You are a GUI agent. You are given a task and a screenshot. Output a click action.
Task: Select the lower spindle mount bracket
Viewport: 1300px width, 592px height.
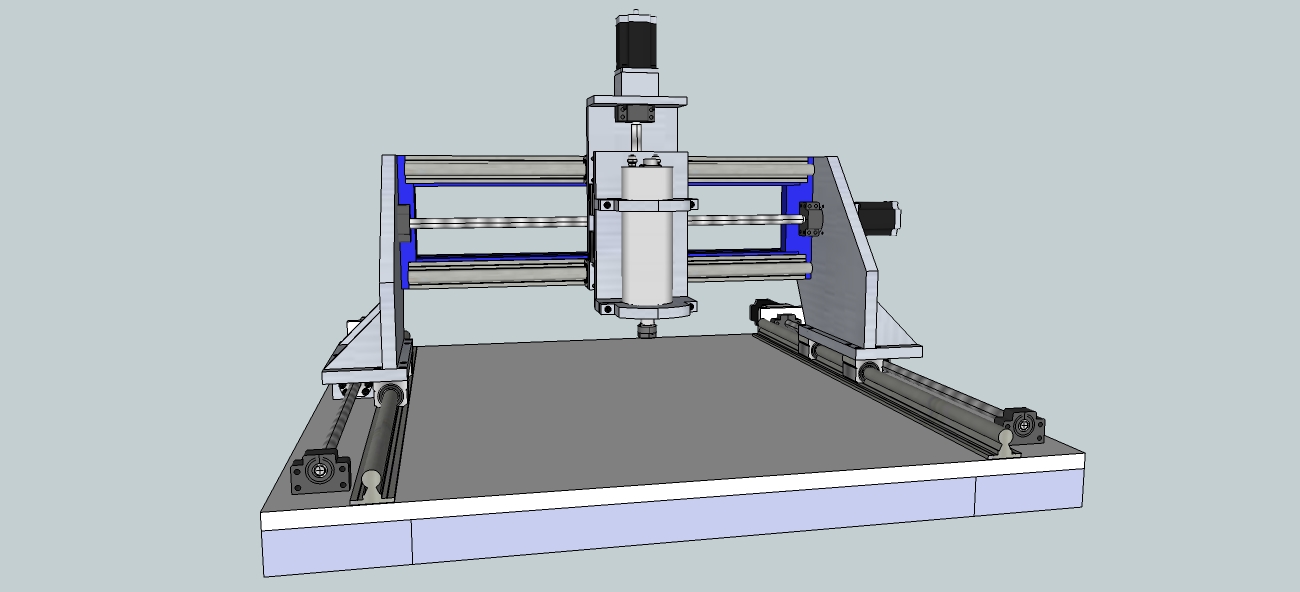645,306
